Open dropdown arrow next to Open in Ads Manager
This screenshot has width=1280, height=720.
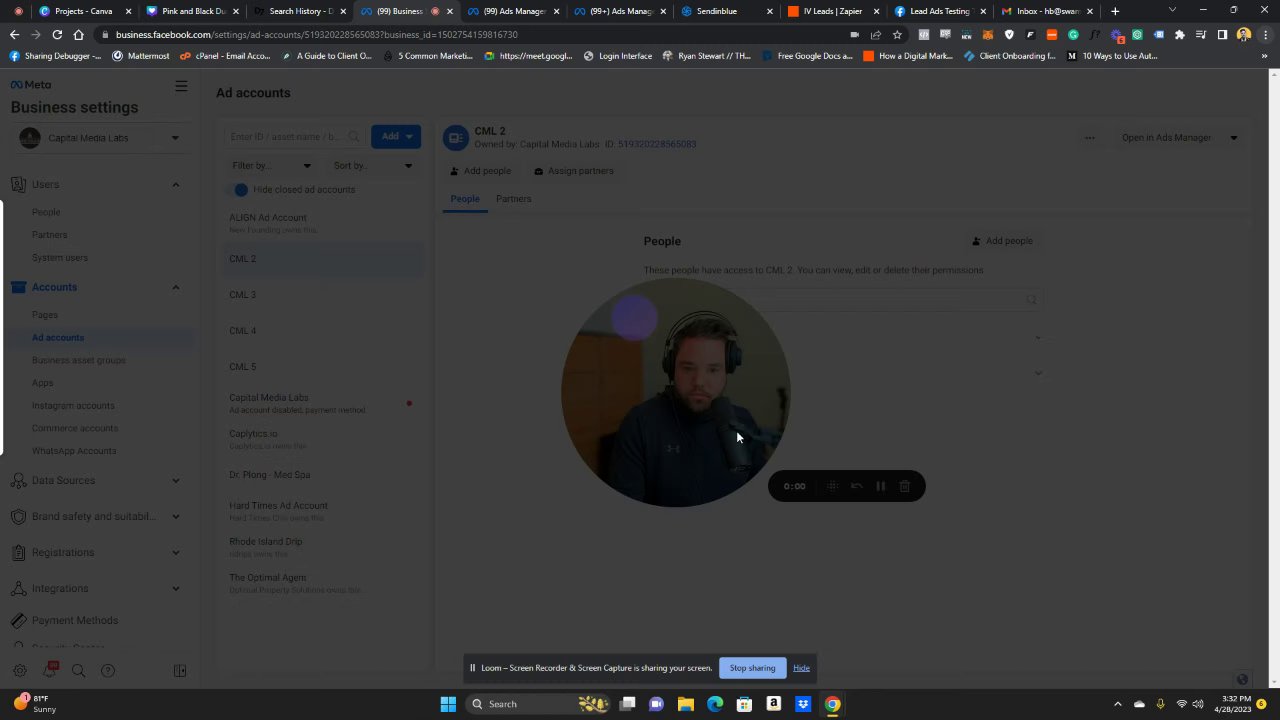(x=1233, y=138)
